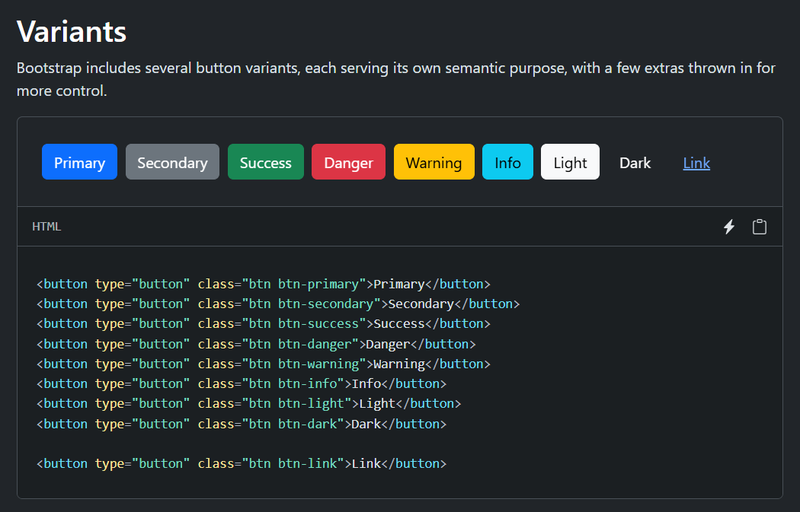
Task: Click the white Light button
Action: click(x=570, y=162)
